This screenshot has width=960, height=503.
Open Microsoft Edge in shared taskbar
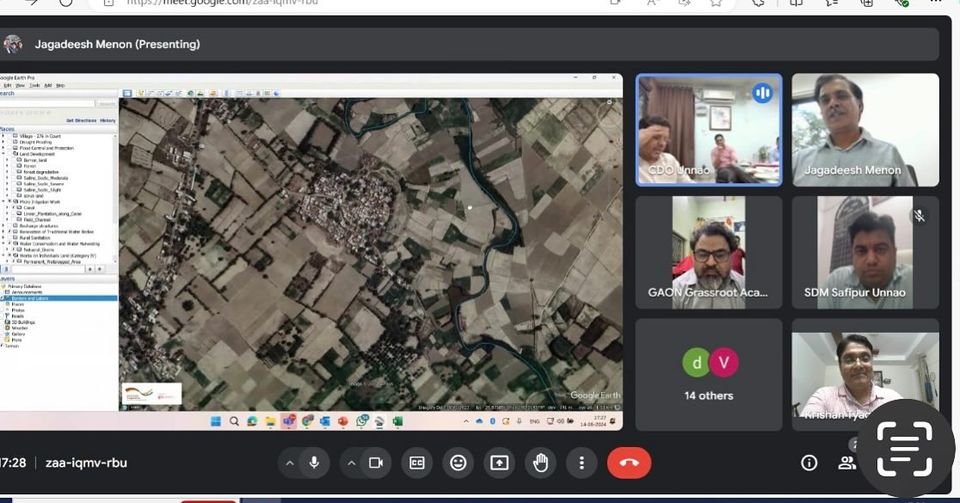252,421
